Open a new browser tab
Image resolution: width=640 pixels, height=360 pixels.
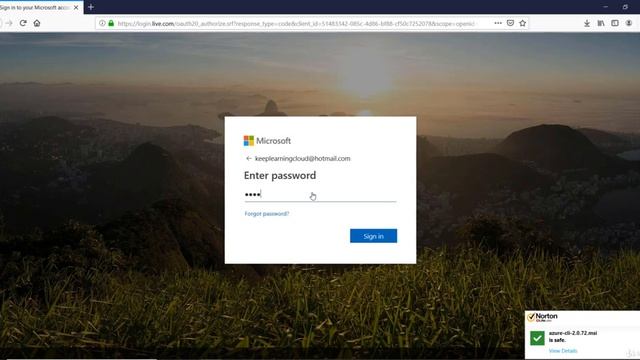coord(91,7)
